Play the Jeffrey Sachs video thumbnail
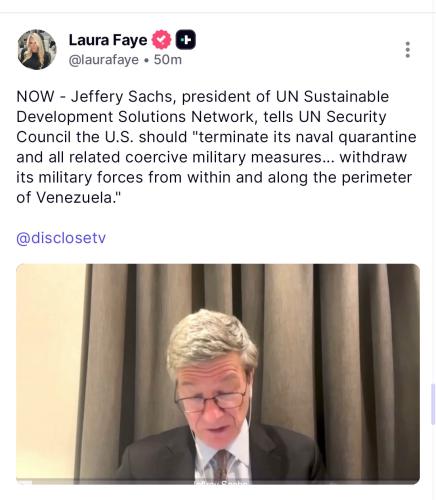Screen dimensions: 436x500 [218, 374]
